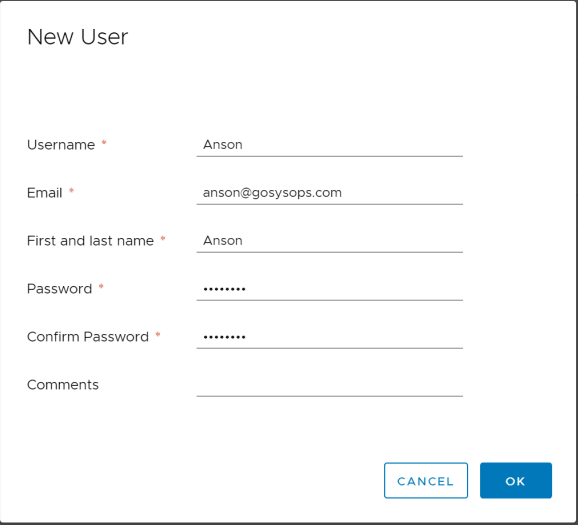Click the First and last name label
This screenshot has height=525, width=578.
(90, 241)
